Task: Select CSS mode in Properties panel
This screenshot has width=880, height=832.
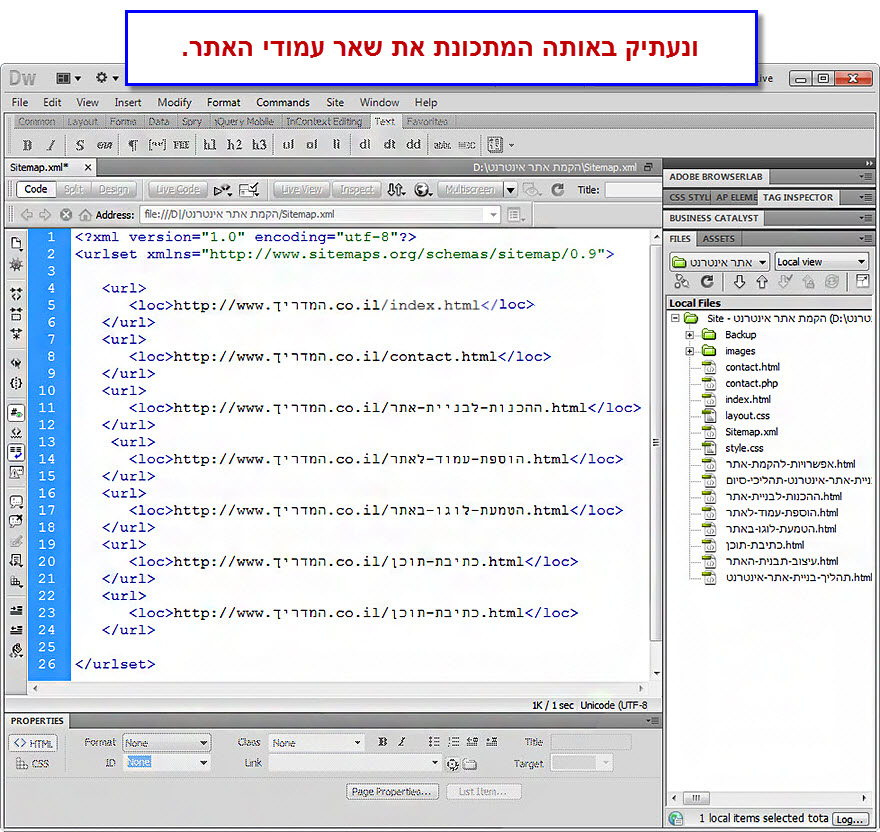Action: point(33,764)
